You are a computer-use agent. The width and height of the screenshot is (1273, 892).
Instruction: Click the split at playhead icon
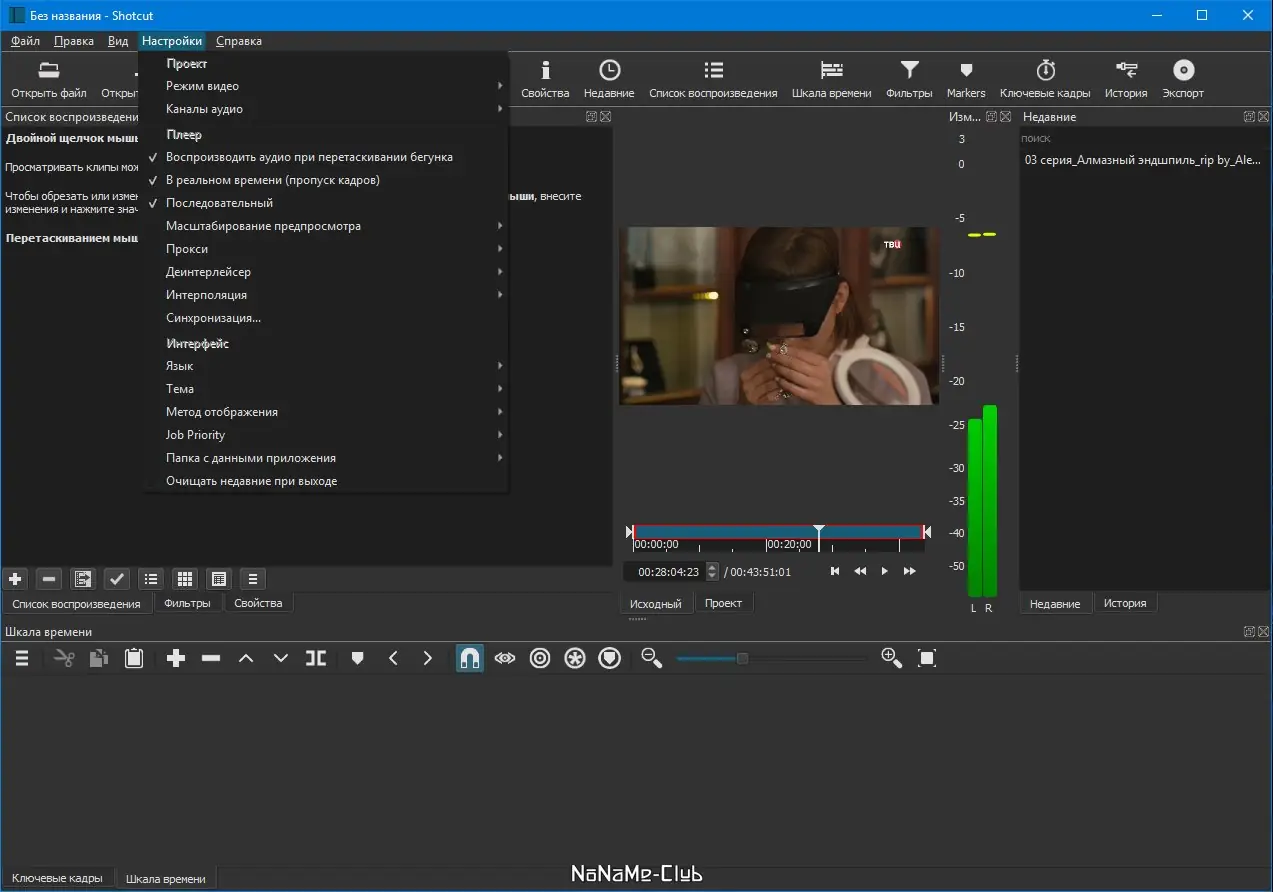point(316,658)
